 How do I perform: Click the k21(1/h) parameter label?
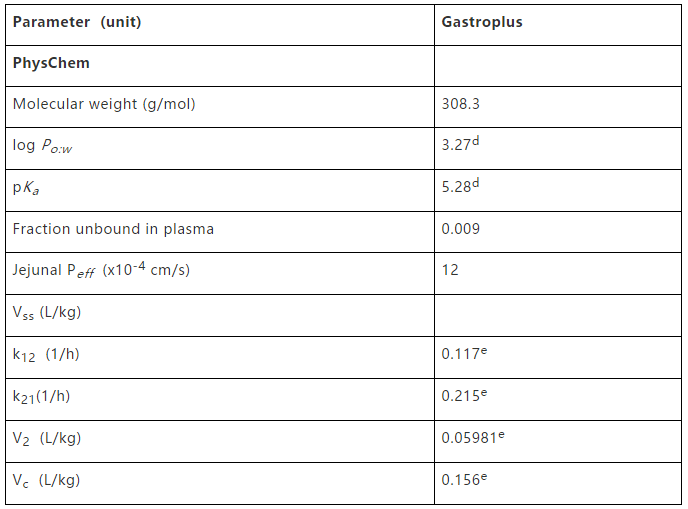[42, 396]
